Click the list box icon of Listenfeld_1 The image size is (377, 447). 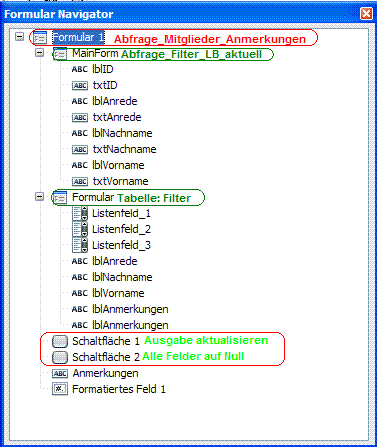coord(80,213)
